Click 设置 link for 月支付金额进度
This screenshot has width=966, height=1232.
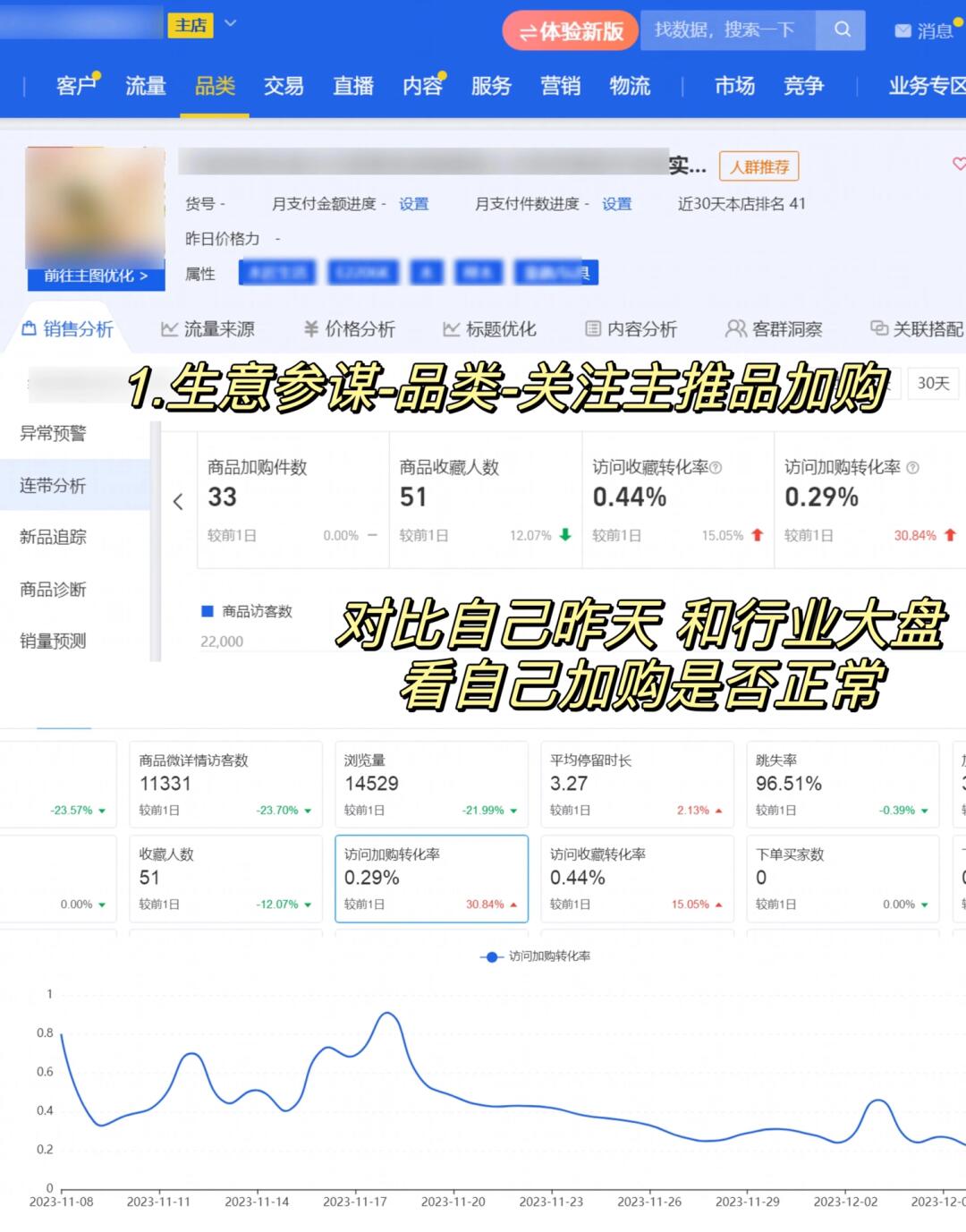pos(413,204)
